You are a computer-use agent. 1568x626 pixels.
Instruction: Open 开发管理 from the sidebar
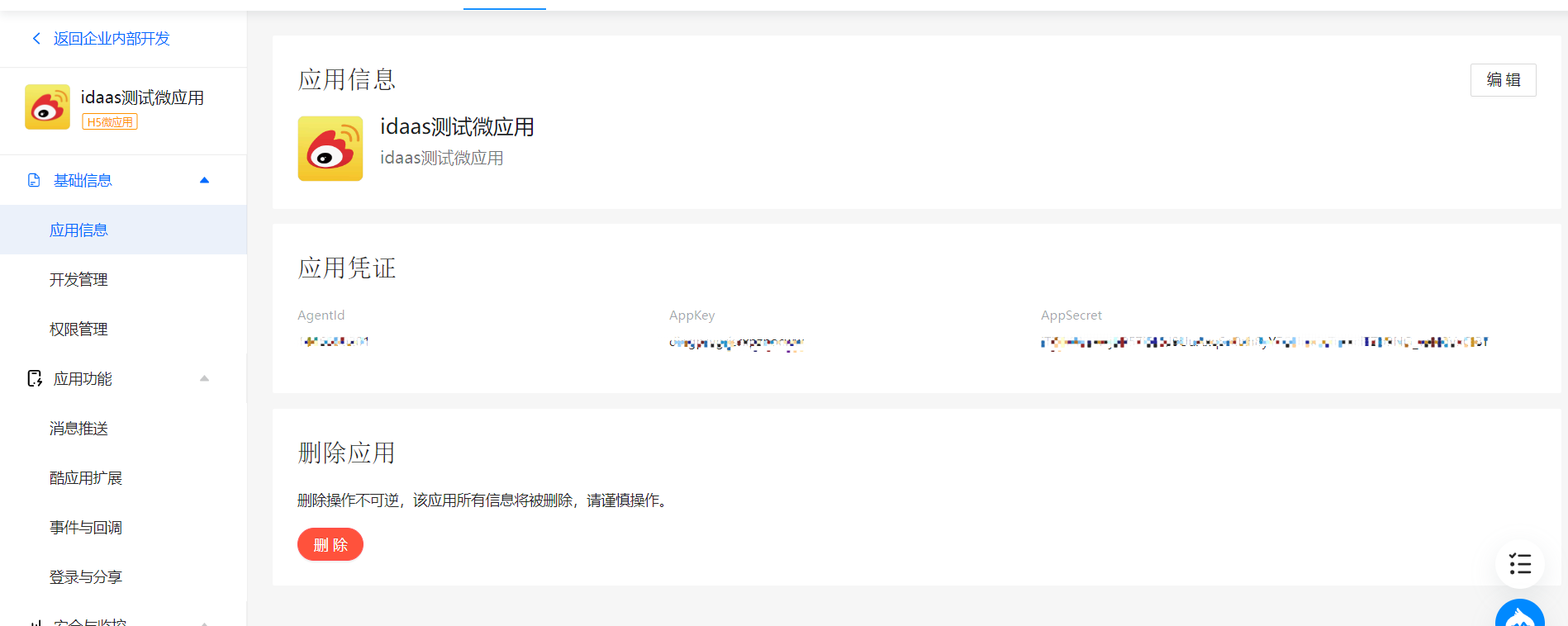tap(78, 280)
